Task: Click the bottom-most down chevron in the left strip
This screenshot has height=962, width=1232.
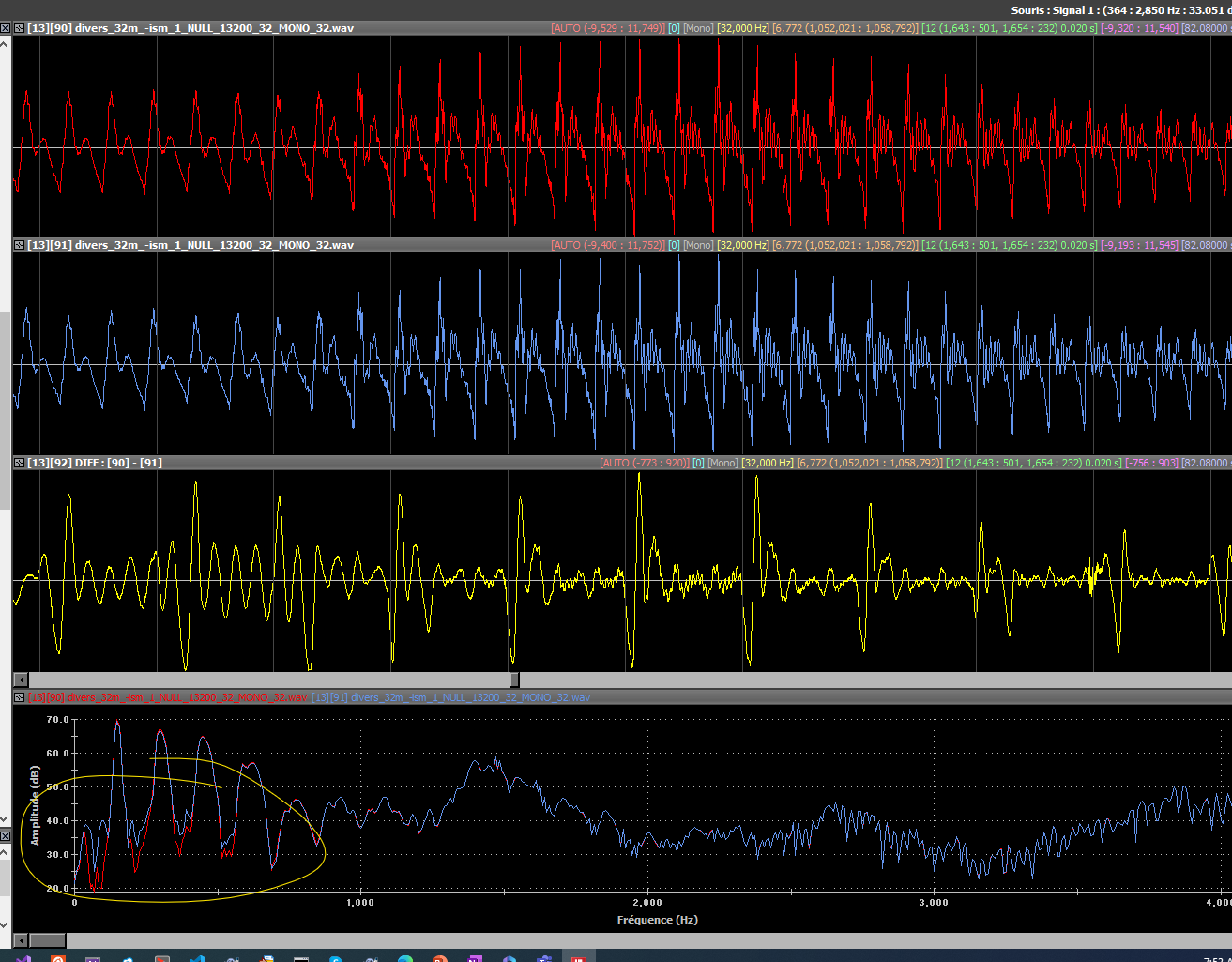Action: (x=5, y=926)
